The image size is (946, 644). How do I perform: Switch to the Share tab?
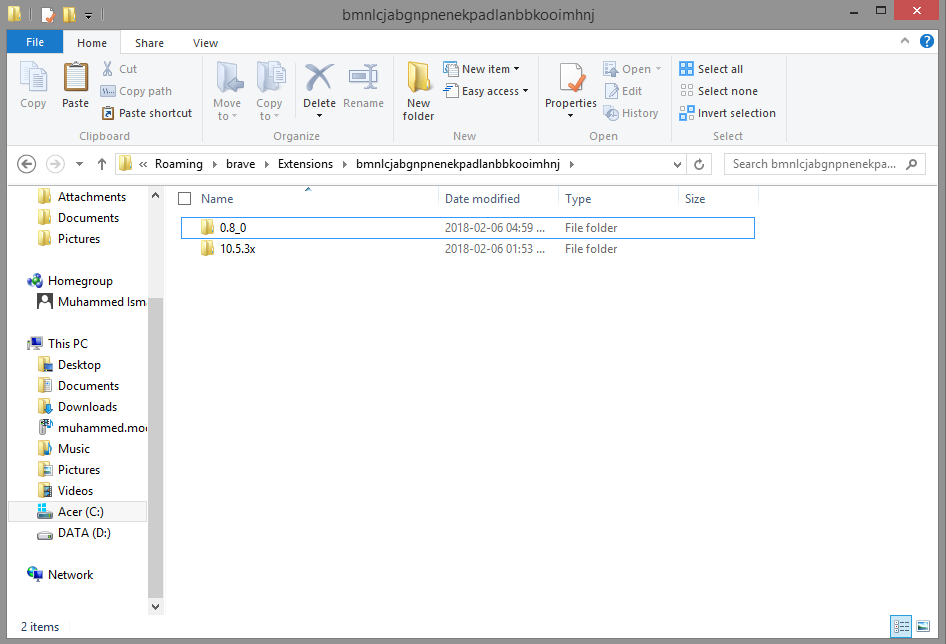tap(149, 43)
